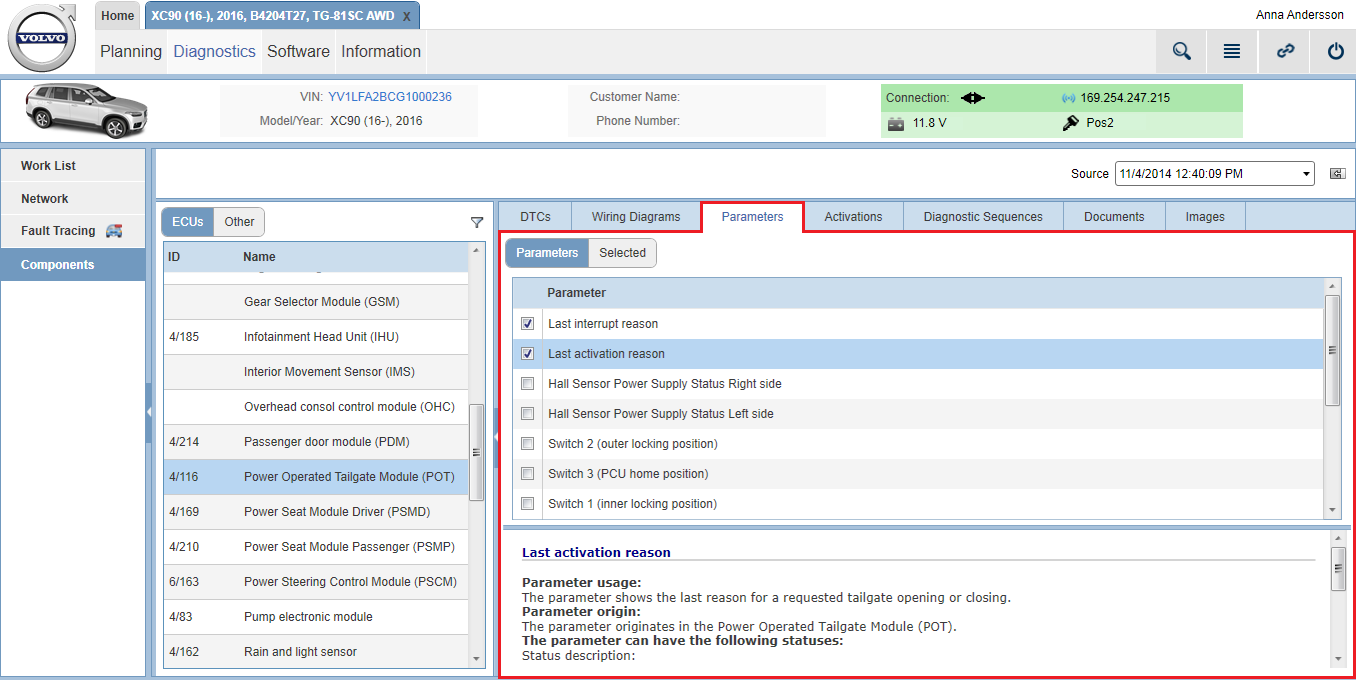Image resolution: width=1356 pixels, height=680 pixels.
Task: Click the icon beside Source dropdown
Action: tap(1337, 174)
